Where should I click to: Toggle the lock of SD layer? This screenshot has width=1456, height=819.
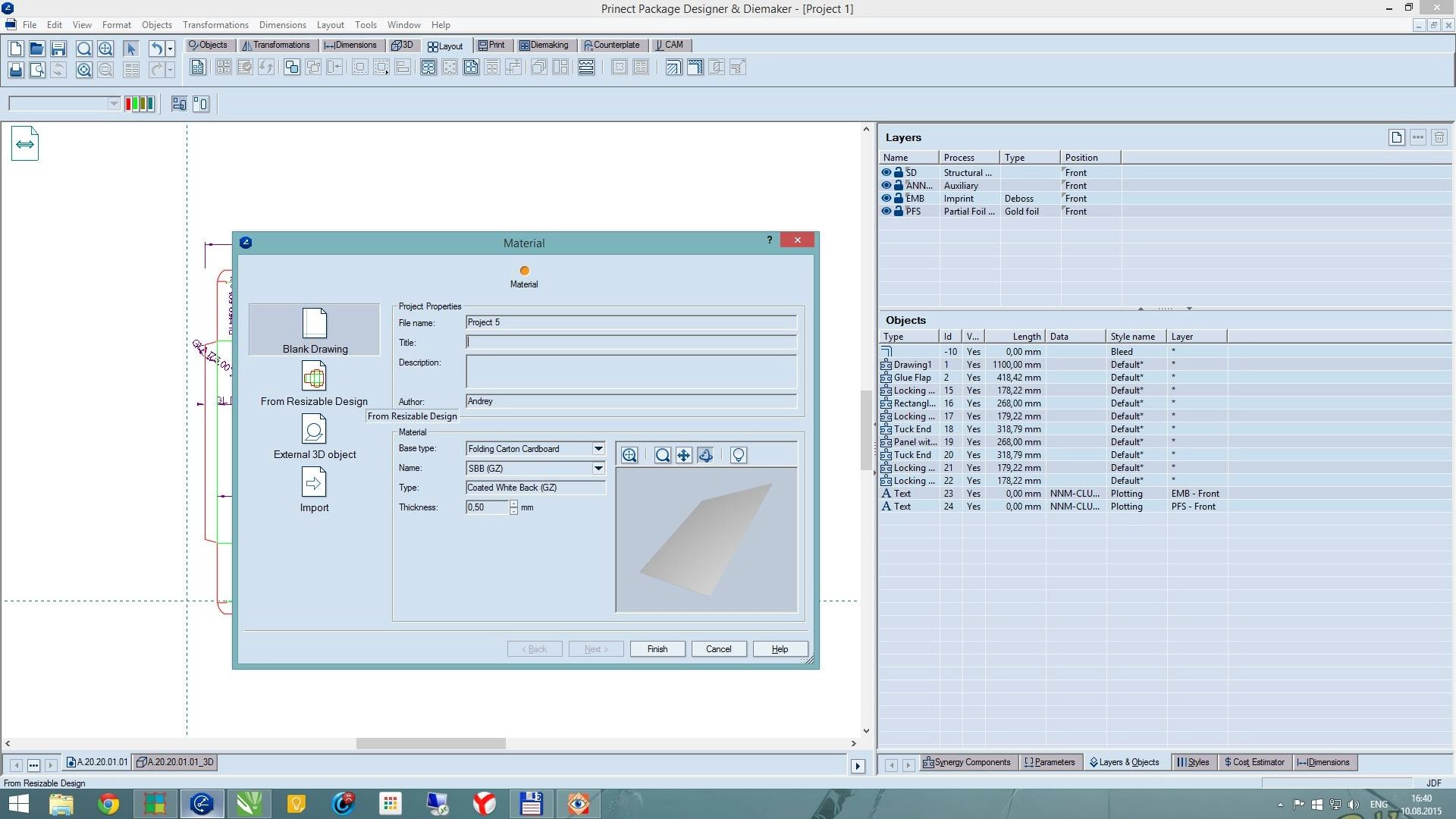point(899,172)
